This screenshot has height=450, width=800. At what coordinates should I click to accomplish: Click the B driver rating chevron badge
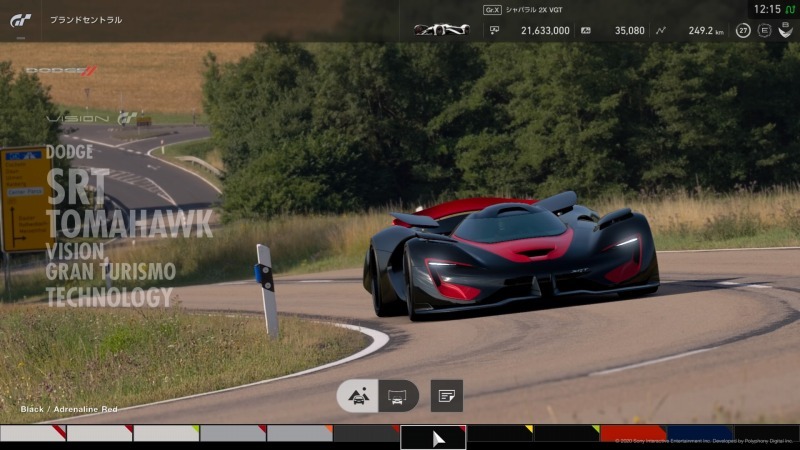785,31
